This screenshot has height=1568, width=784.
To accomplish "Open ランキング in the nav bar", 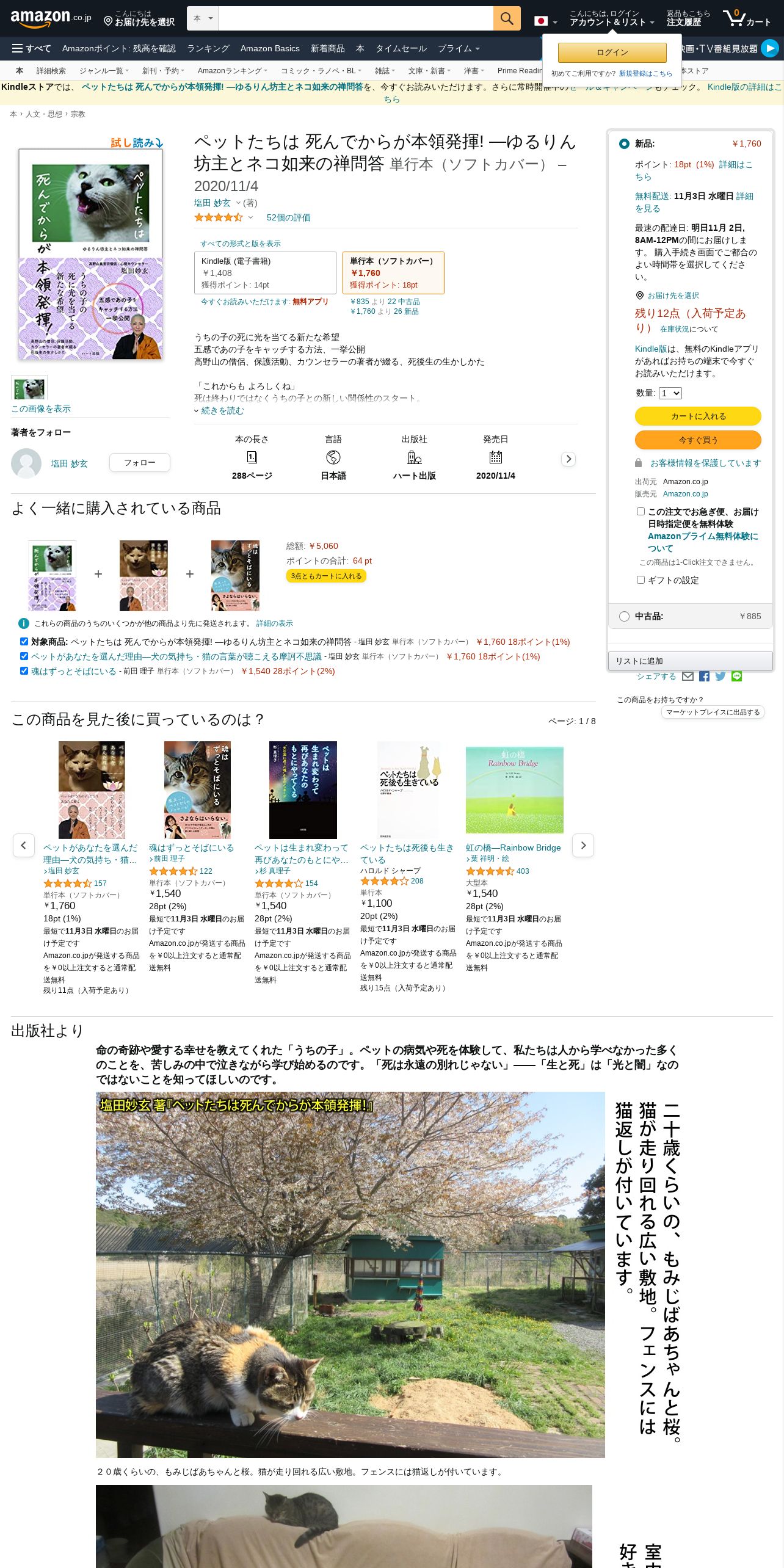I will click(208, 48).
